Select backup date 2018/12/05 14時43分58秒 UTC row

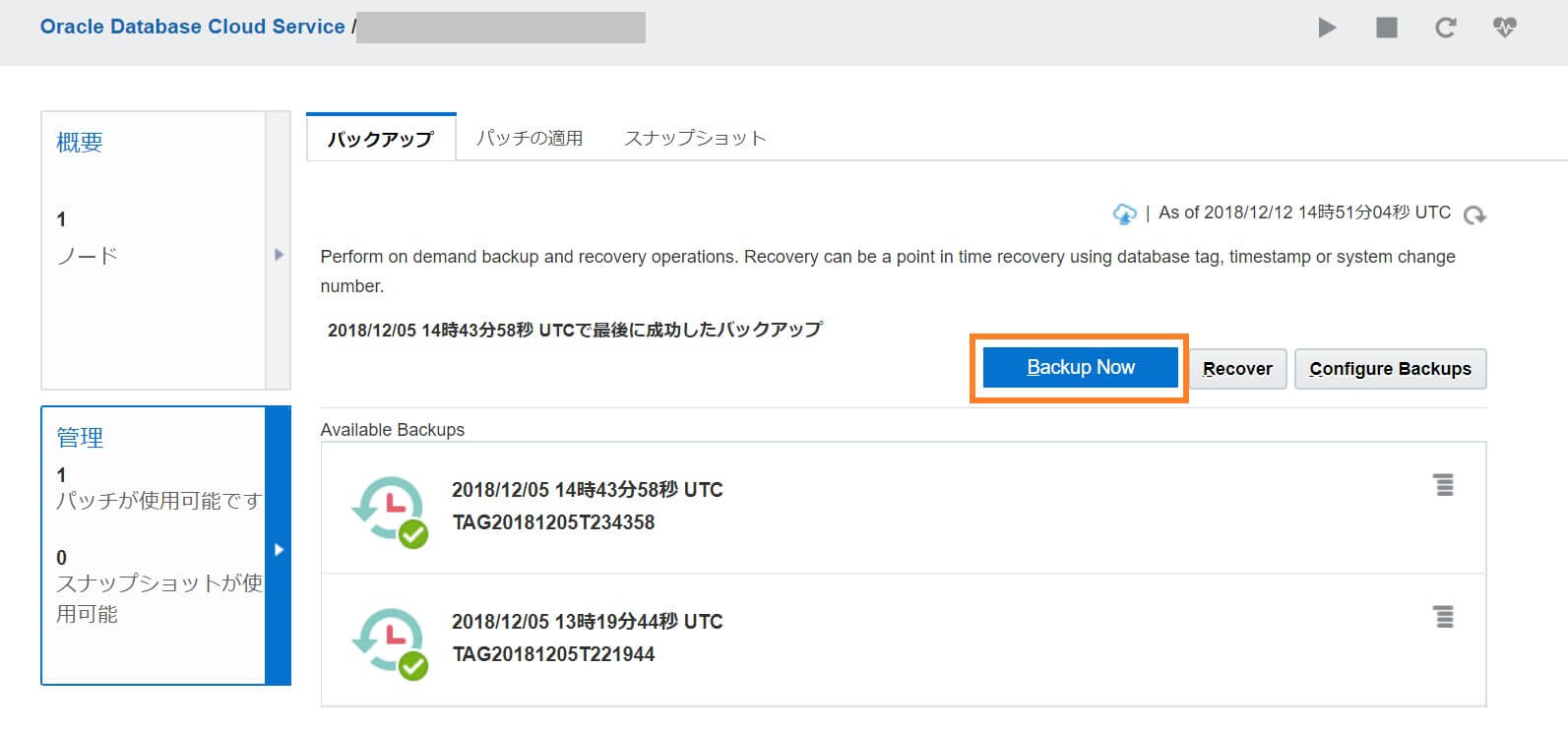point(587,490)
